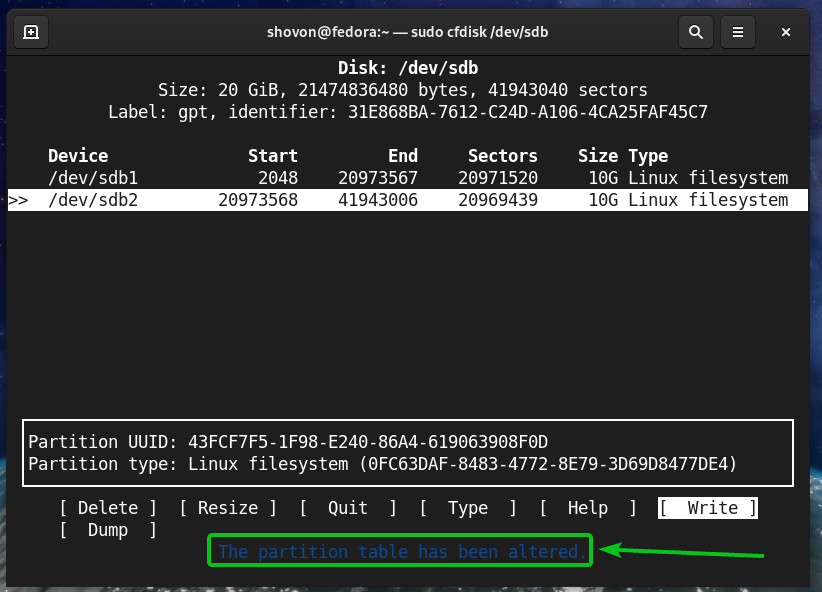
Task: Click the Sectors column header
Action: click(x=503, y=156)
